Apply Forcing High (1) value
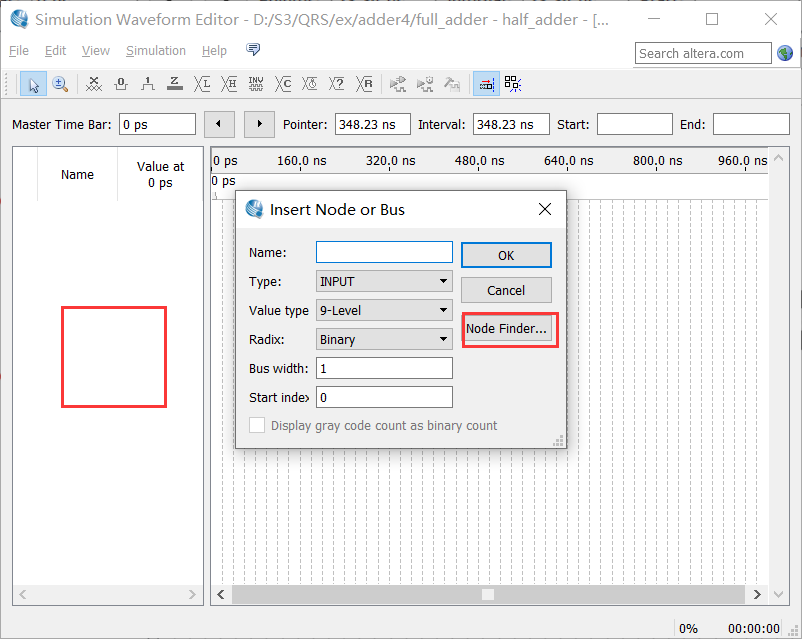 pyautogui.click(x=148, y=84)
